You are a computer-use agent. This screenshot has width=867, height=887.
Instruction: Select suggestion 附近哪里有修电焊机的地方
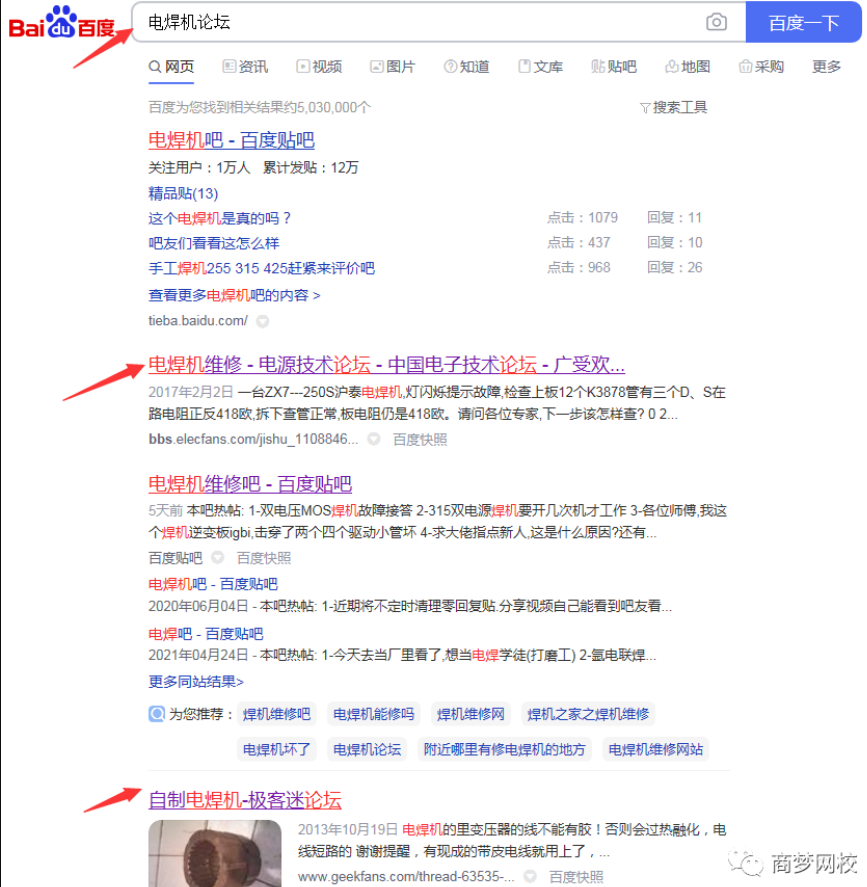504,750
